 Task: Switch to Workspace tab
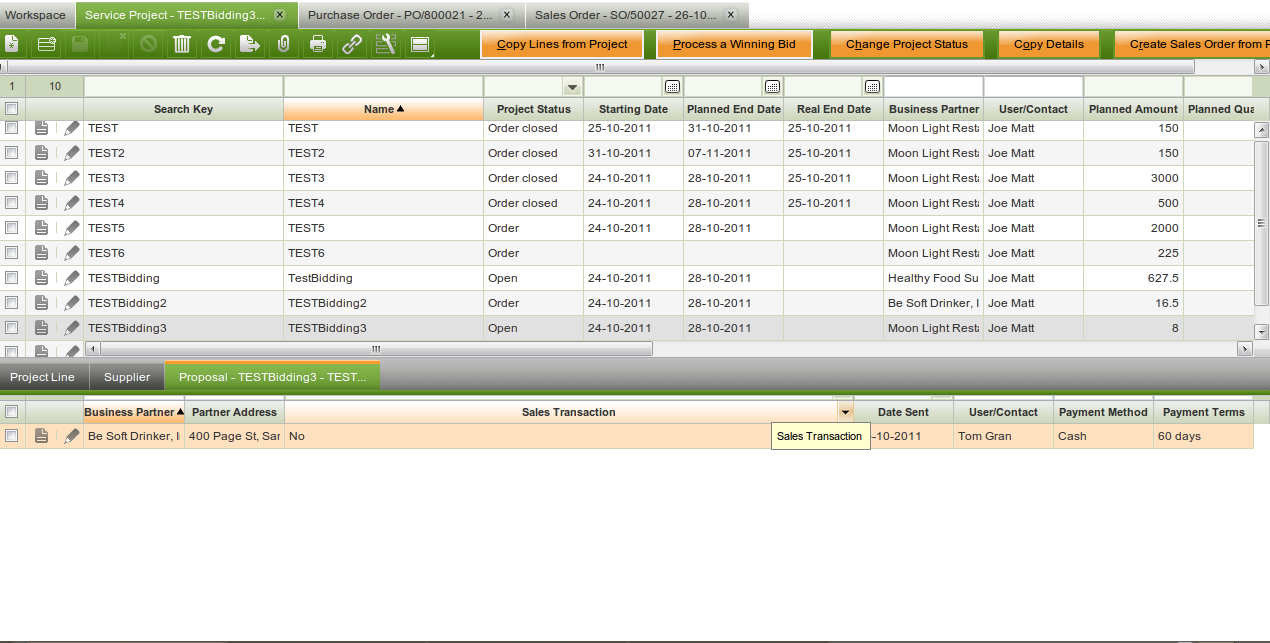coord(36,15)
